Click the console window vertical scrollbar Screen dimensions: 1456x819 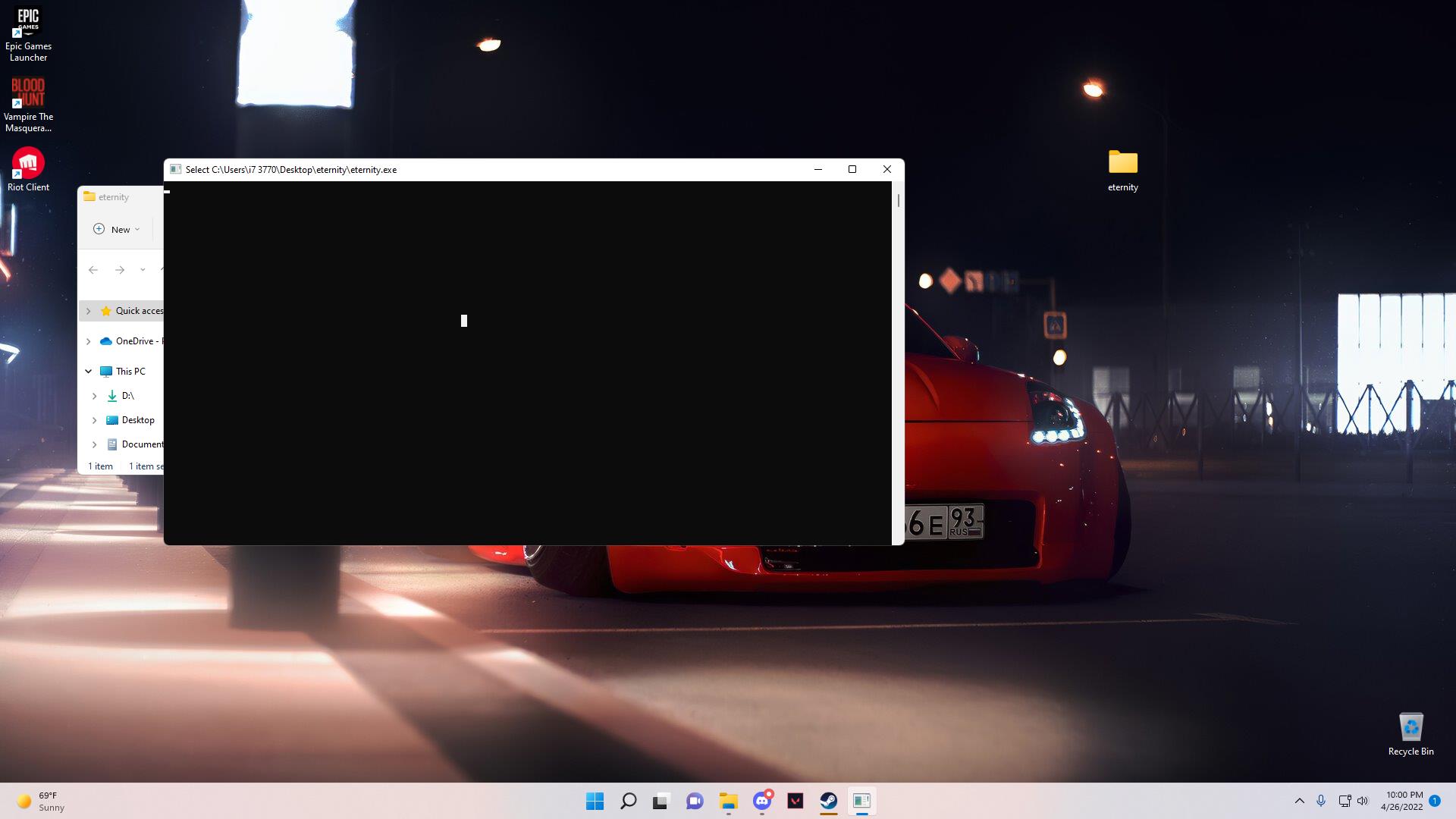pos(899,201)
